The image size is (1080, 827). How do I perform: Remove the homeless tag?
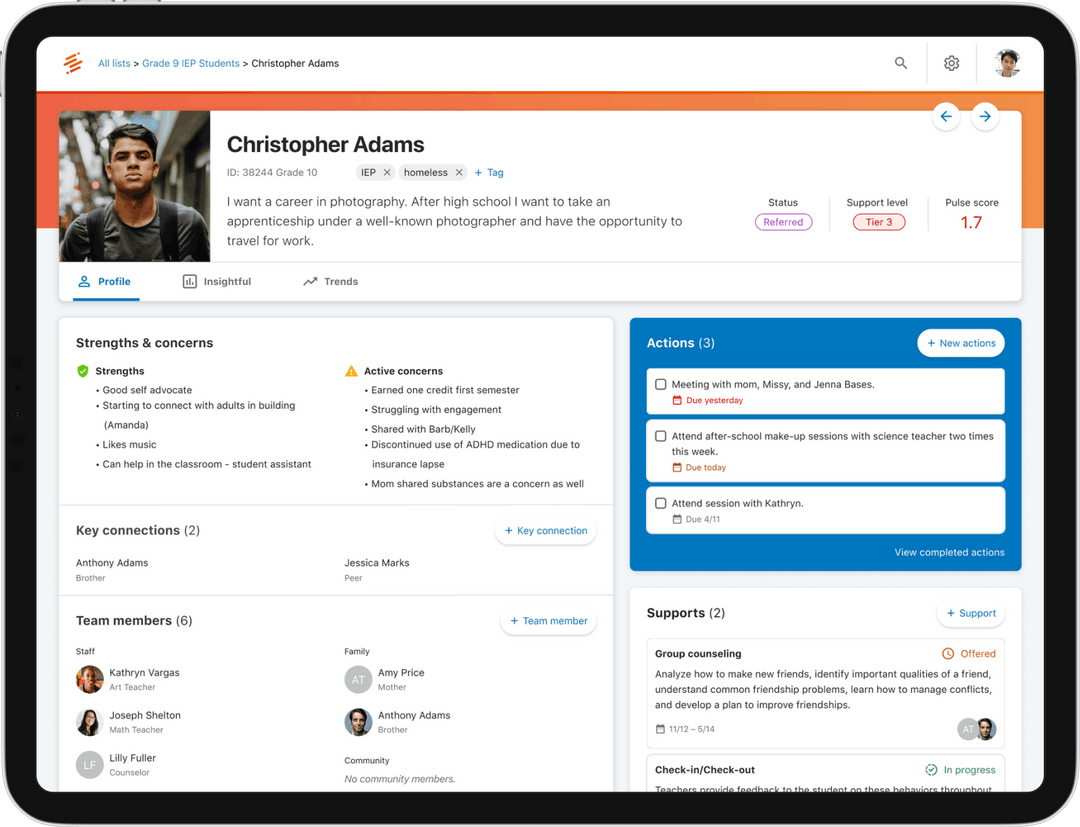457,172
